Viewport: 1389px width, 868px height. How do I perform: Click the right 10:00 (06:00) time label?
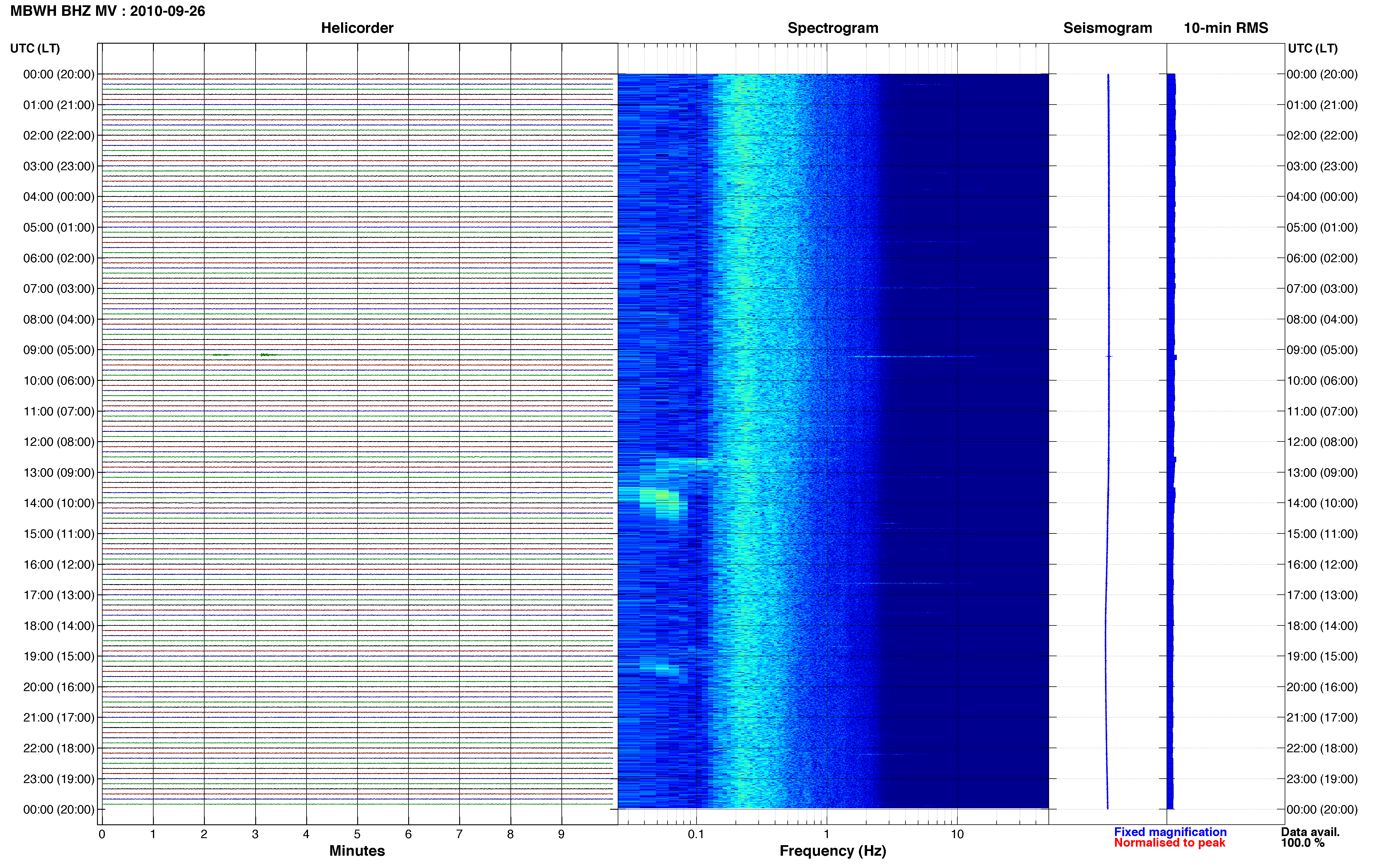coord(1322,381)
